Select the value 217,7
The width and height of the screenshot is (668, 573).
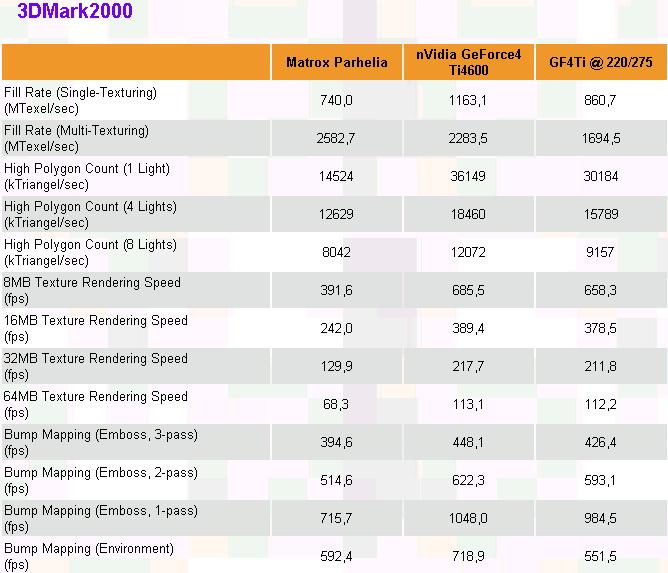[468, 366]
